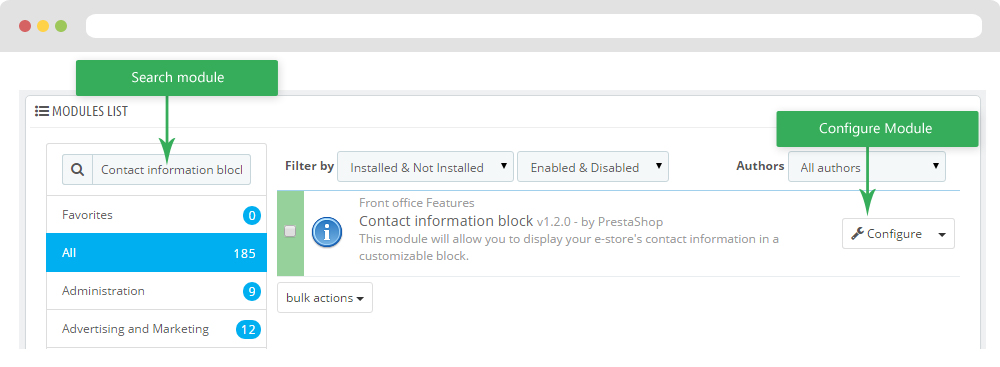The width and height of the screenshot is (1000, 367).
Task: Click the magnifier search icon
Action: [x=77, y=170]
